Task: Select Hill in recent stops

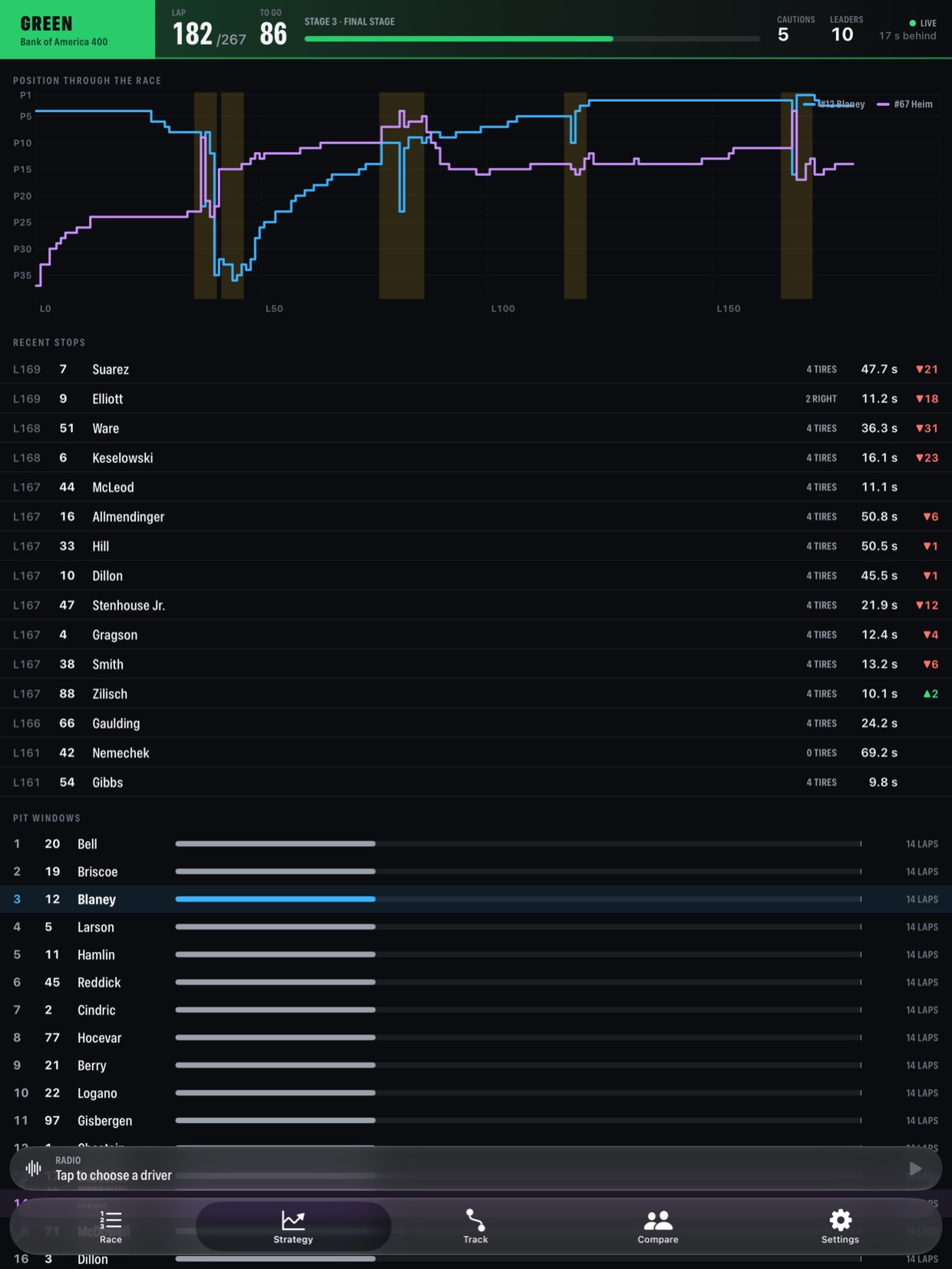Action: (x=476, y=546)
